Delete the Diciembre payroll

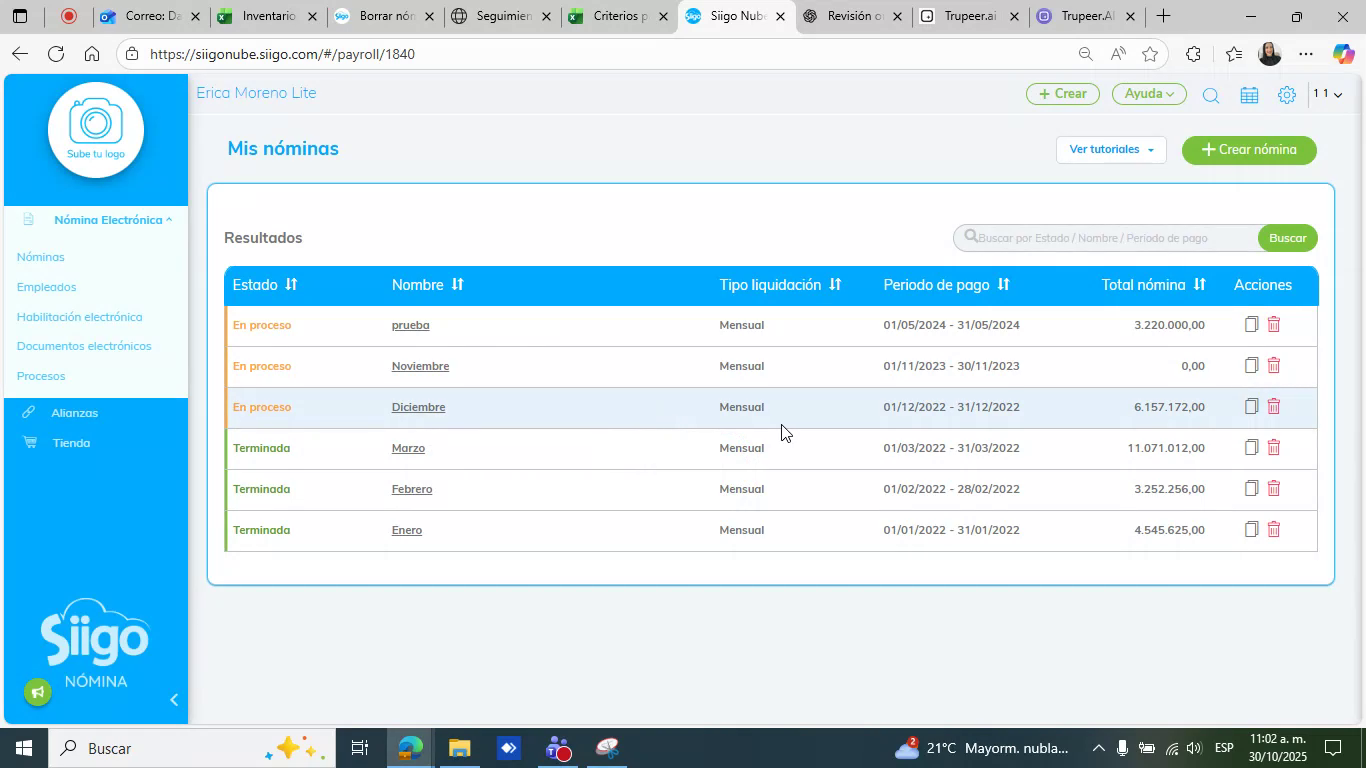pyautogui.click(x=1274, y=406)
